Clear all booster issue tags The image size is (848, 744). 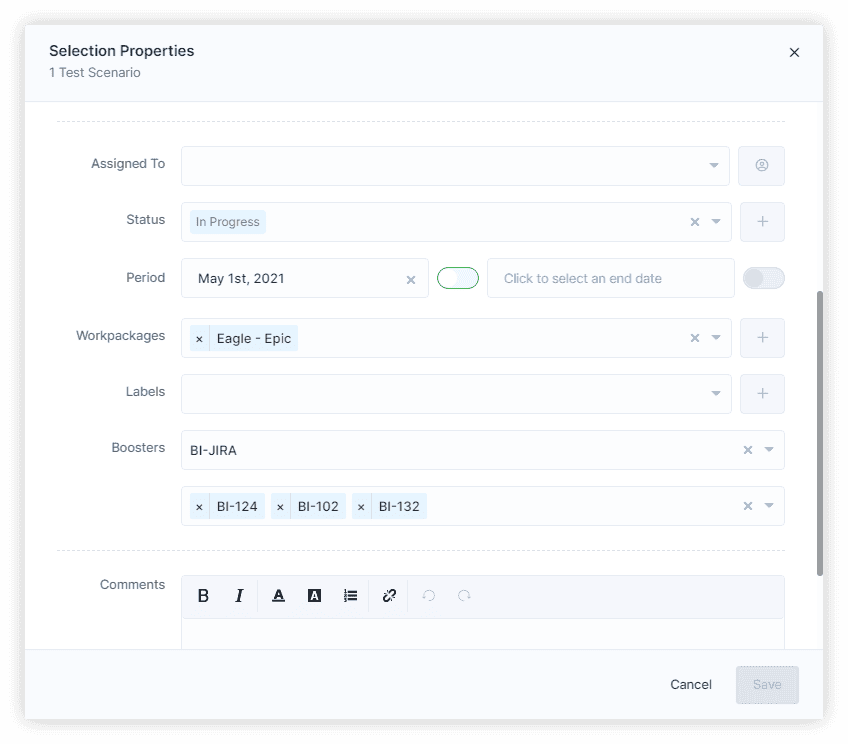pos(748,506)
